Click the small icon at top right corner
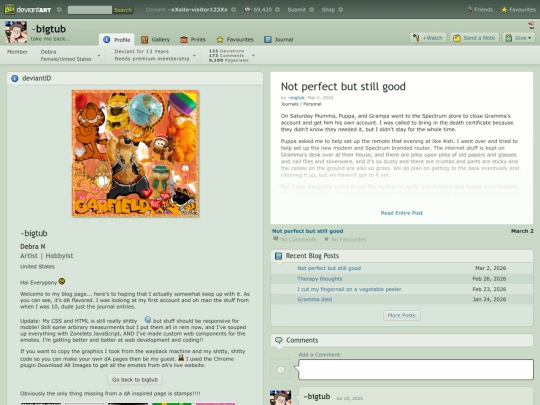The image size is (540, 405). tap(531, 25)
